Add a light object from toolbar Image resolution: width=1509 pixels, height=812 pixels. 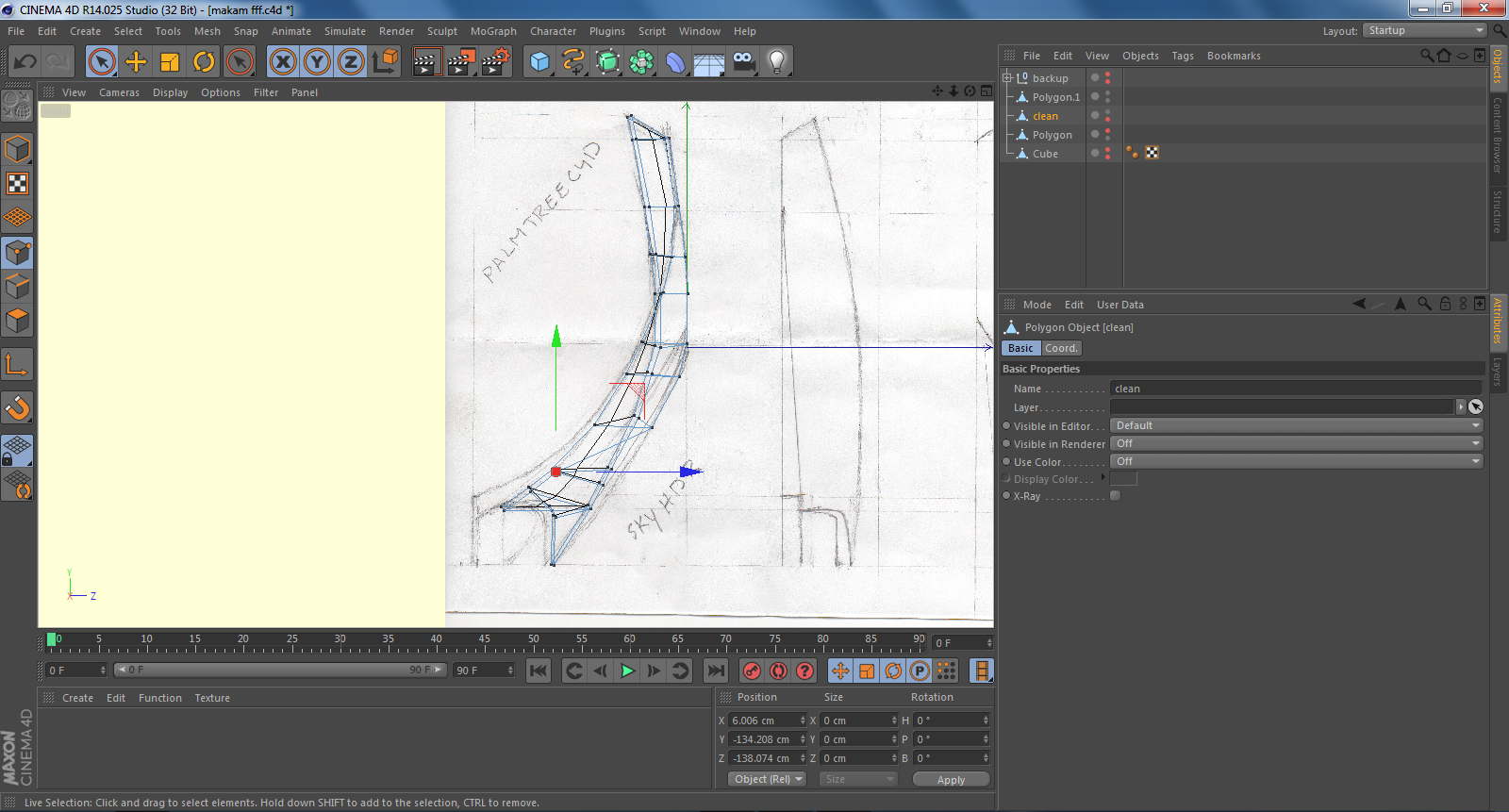point(776,62)
